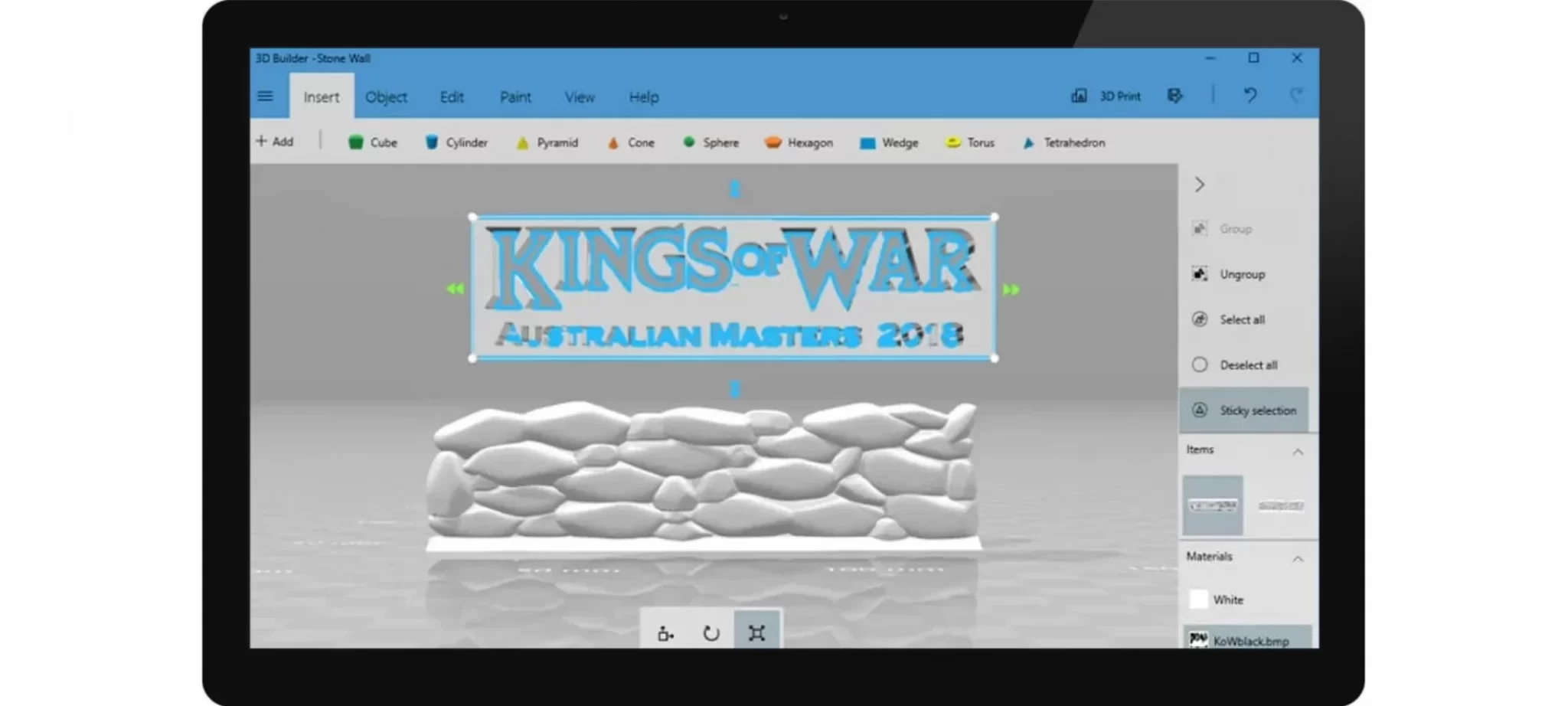Image resolution: width=1568 pixels, height=706 pixels.
Task: Collapse the Items section
Action: click(1298, 452)
